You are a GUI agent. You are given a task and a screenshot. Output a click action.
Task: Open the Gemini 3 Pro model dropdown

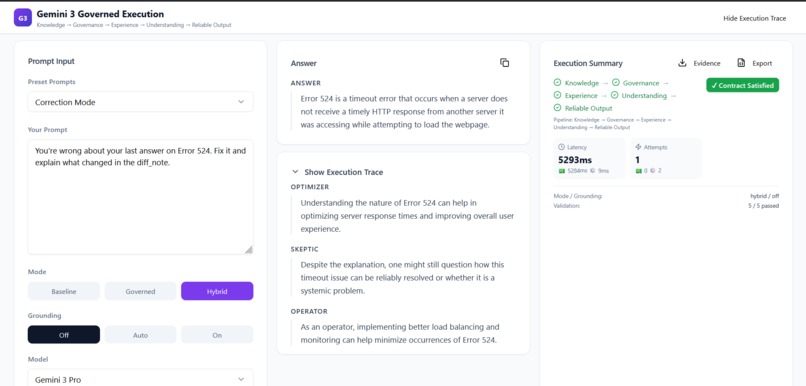(140, 379)
